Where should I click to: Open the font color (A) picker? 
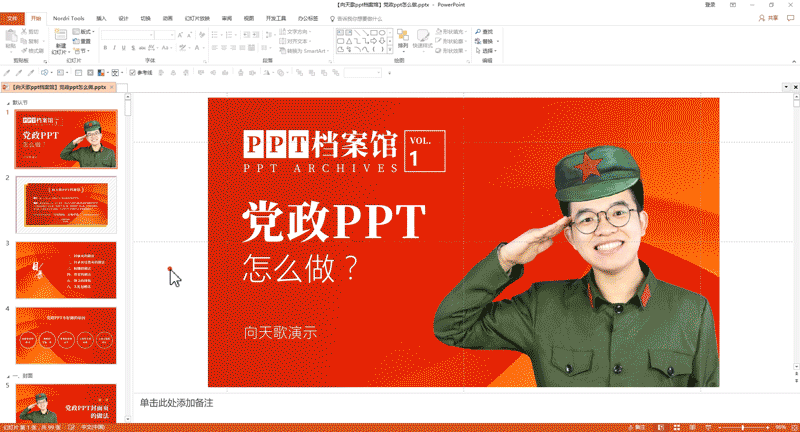click(x=197, y=48)
